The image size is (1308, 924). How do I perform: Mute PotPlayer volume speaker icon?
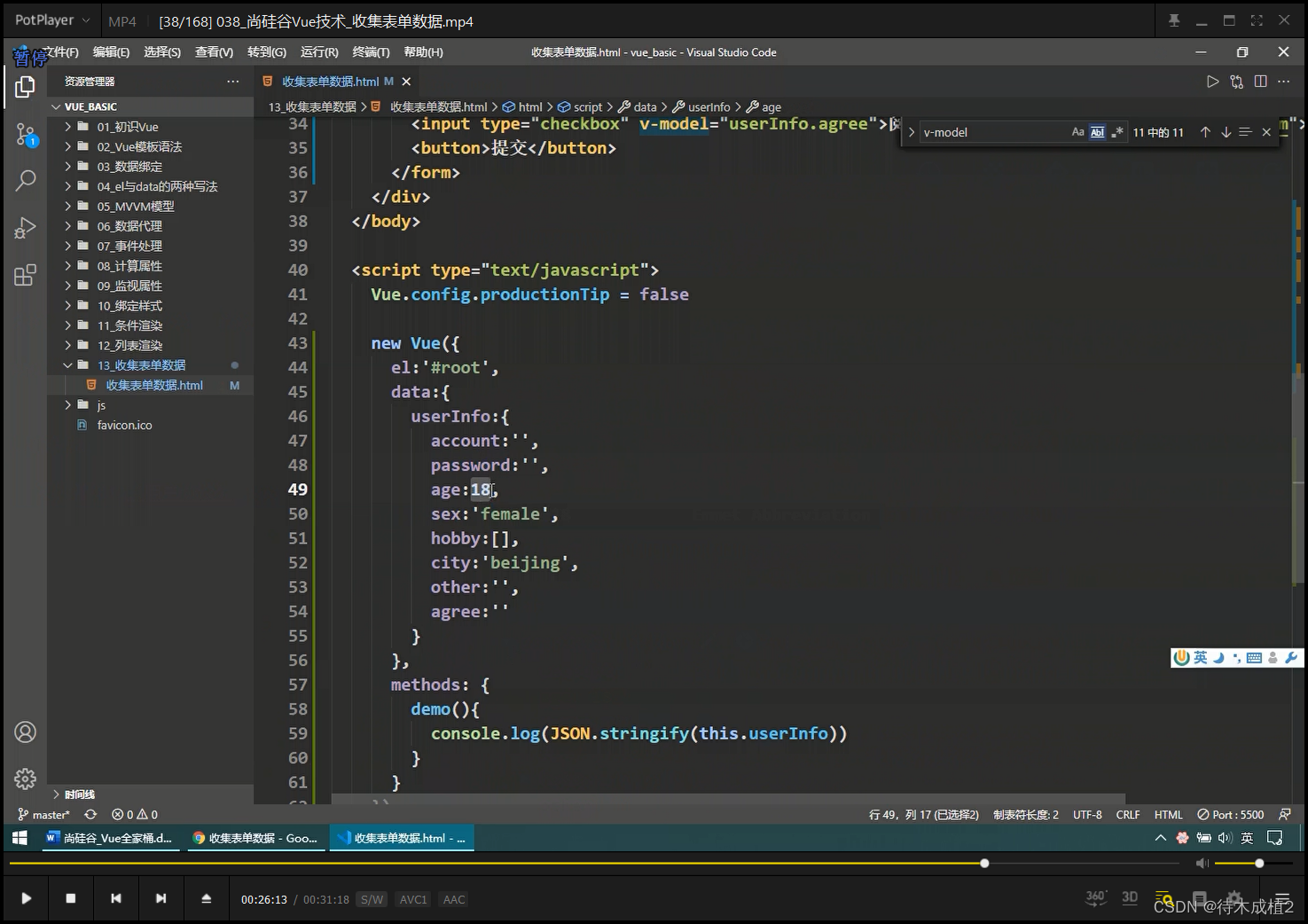(x=1202, y=863)
